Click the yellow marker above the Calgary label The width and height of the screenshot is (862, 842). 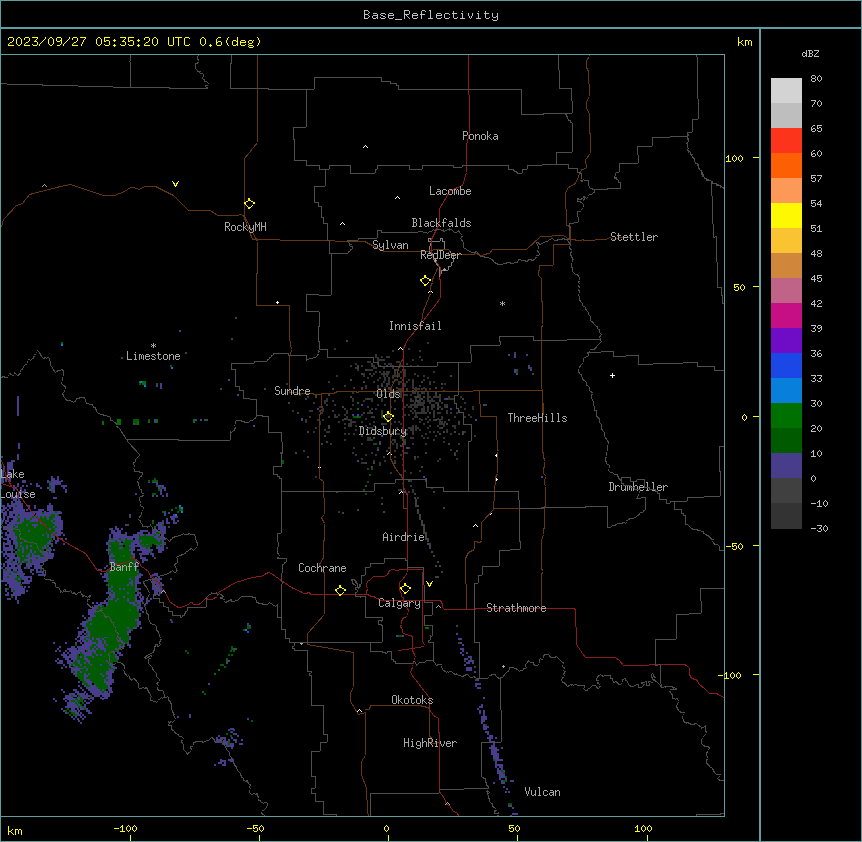tap(405, 589)
